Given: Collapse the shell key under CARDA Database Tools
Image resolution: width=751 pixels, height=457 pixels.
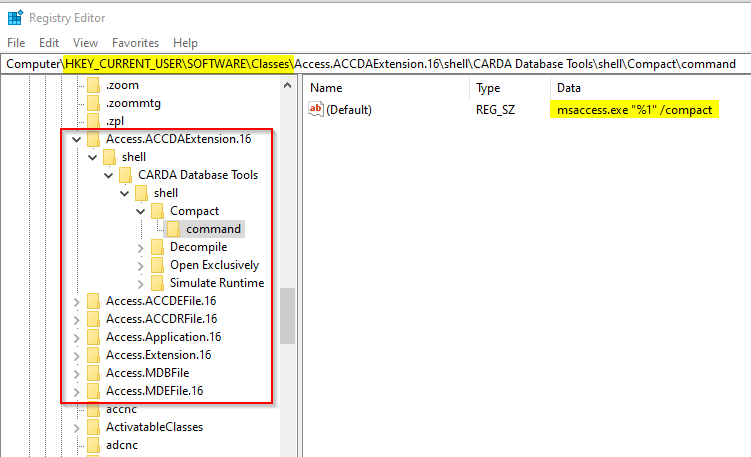Looking at the screenshot, I should 125,194.
